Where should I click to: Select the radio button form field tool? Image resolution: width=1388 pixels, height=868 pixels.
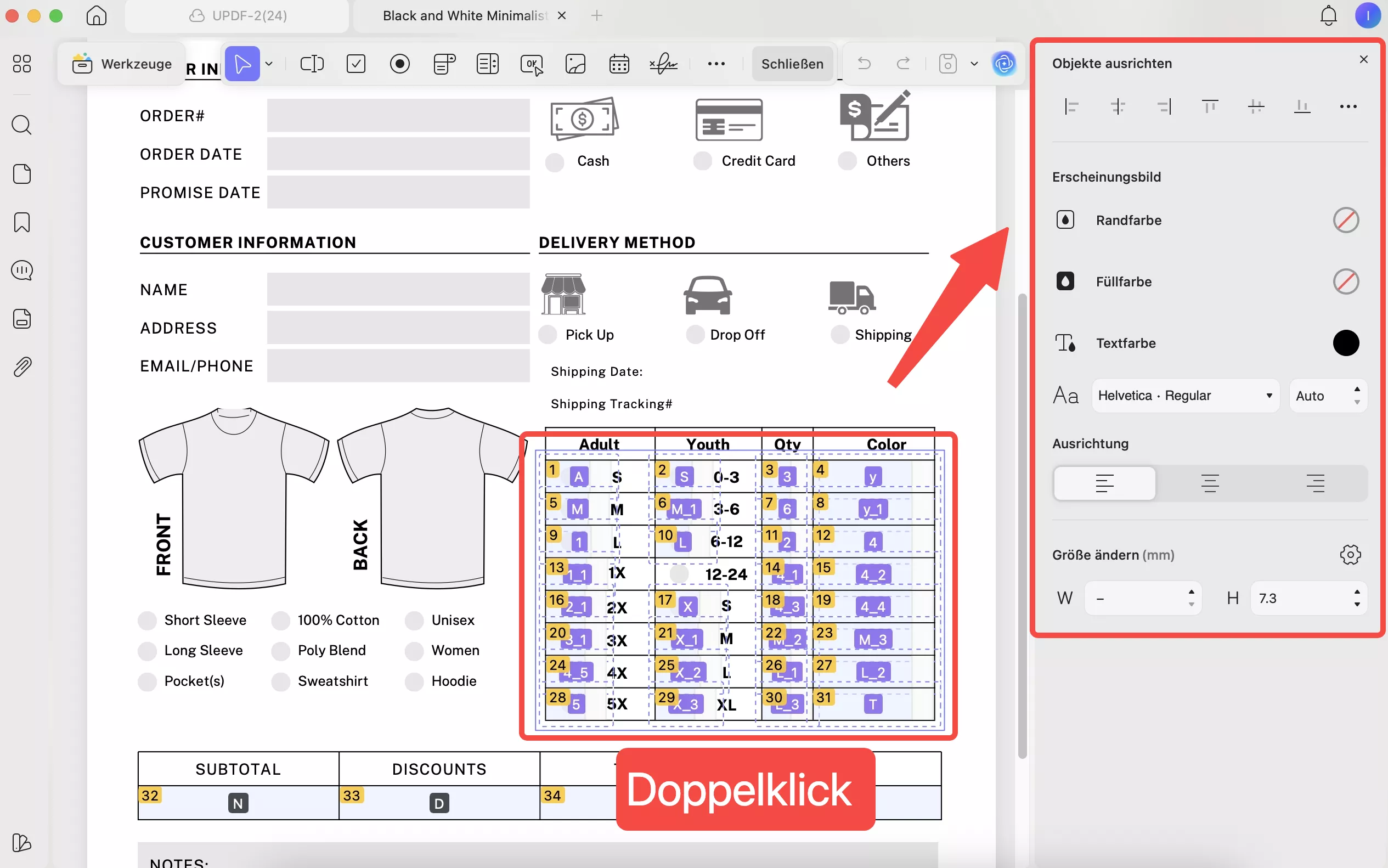click(x=399, y=64)
